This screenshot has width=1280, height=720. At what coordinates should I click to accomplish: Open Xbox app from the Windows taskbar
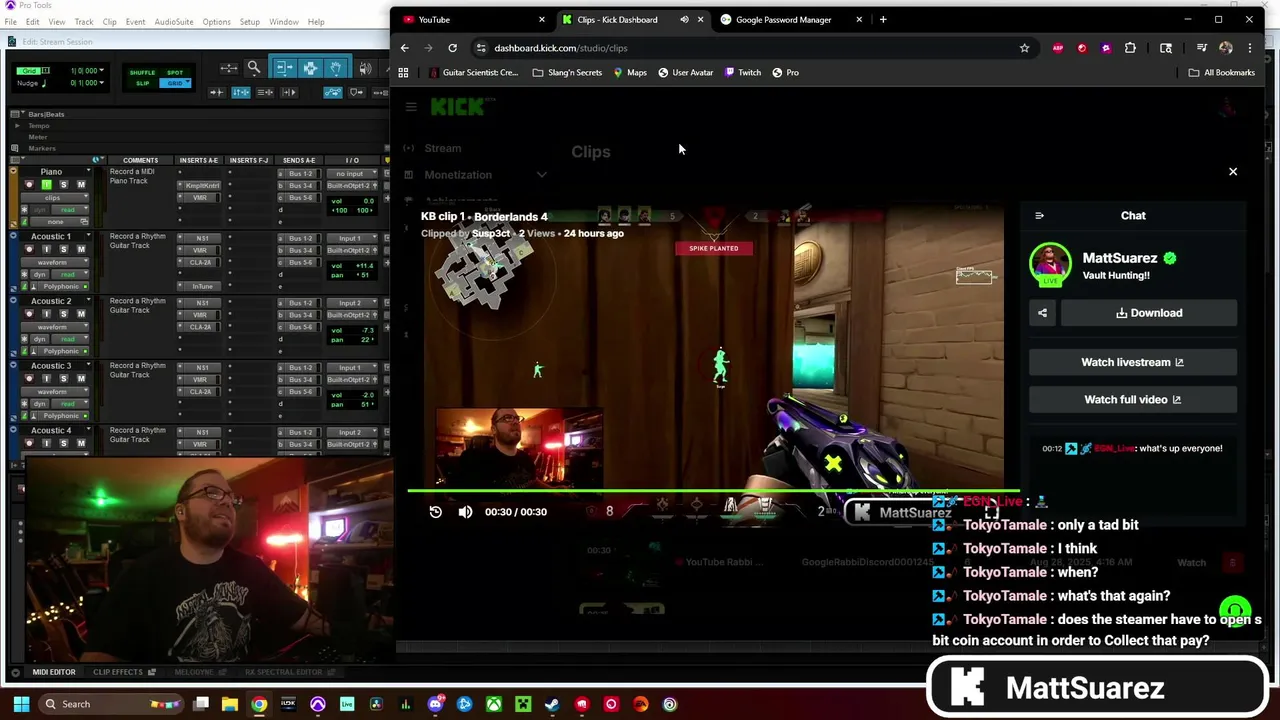pos(494,704)
